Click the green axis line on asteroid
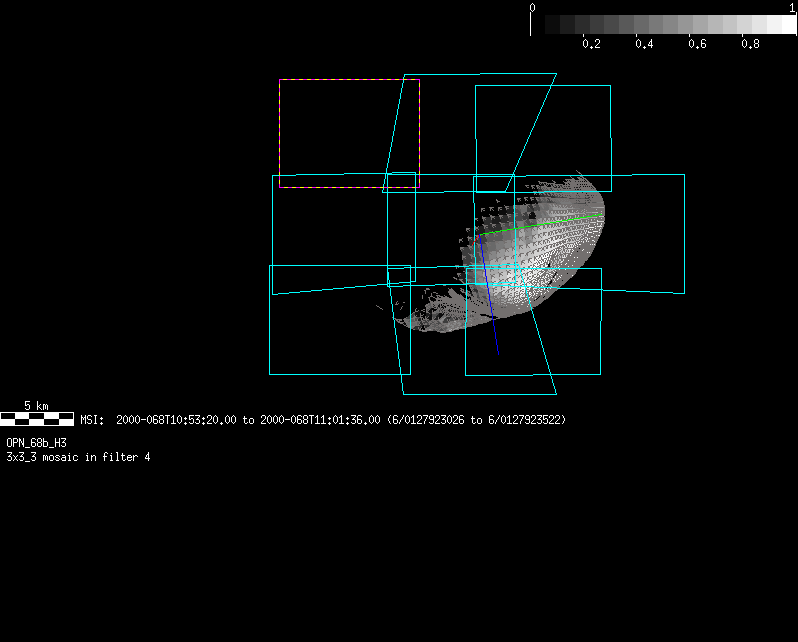This screenshot has height=642, width=798. coord(542,225)
